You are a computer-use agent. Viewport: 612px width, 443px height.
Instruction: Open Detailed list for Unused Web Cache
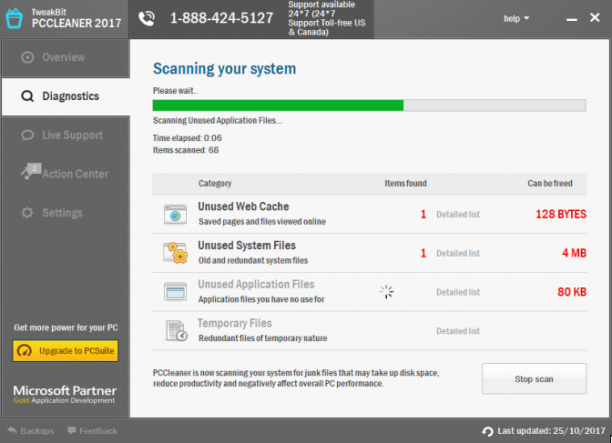(458, 214)
